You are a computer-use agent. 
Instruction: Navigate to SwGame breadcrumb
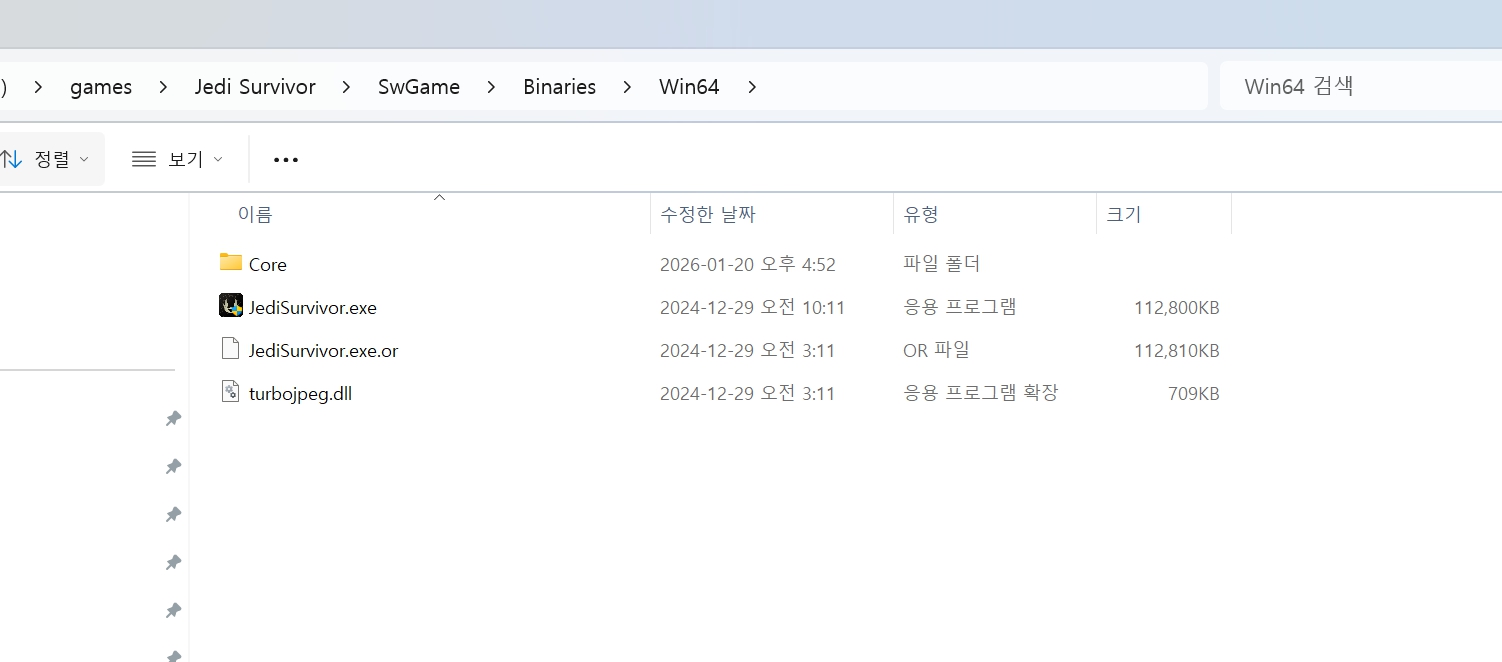coord(419,87)
